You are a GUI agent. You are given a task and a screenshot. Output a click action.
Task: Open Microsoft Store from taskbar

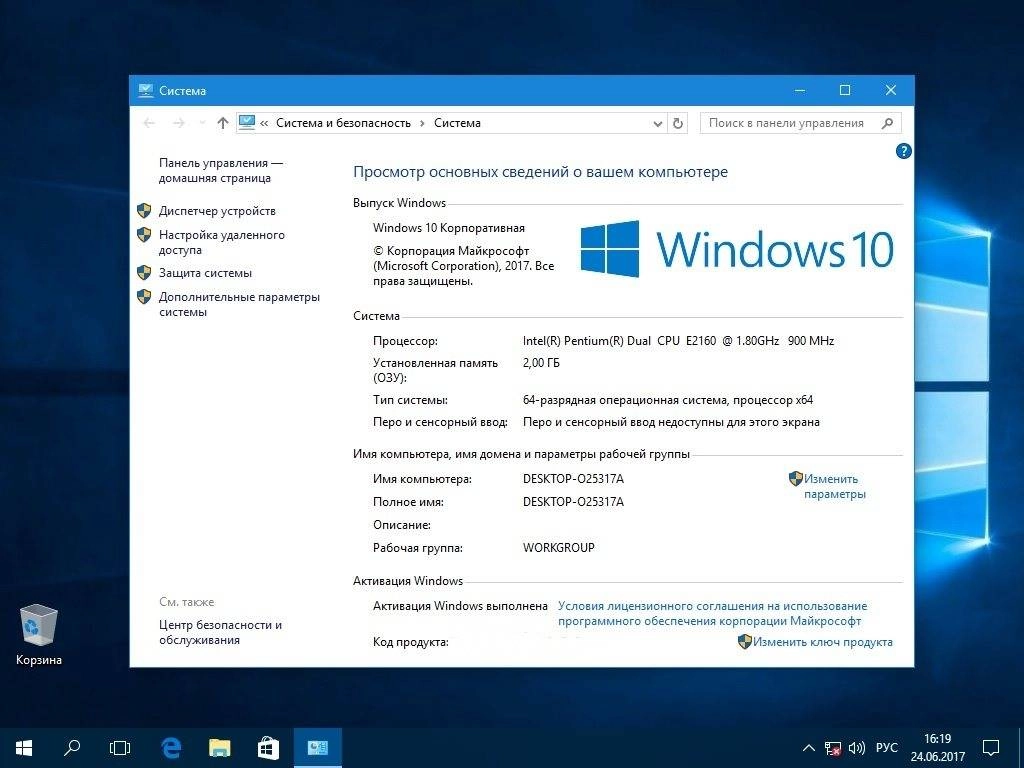(268, 748)
